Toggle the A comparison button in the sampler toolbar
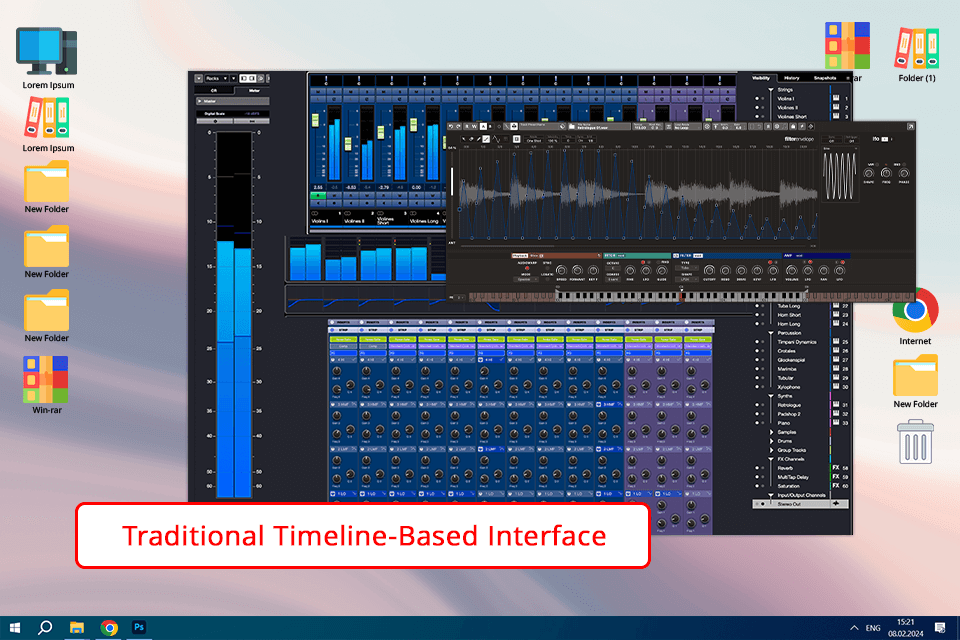The width and height of the screenshot is (960, 640). pos(483,126)
